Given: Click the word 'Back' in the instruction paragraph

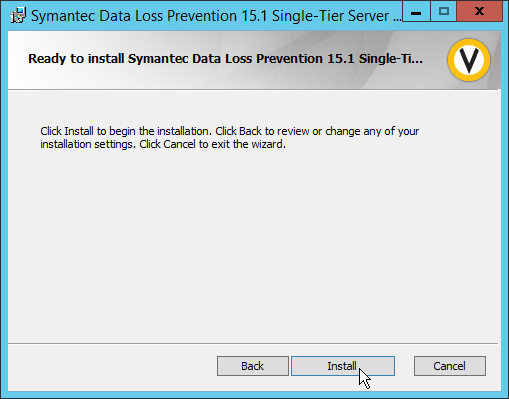Looking at the screenshot, I should [250, 131].
